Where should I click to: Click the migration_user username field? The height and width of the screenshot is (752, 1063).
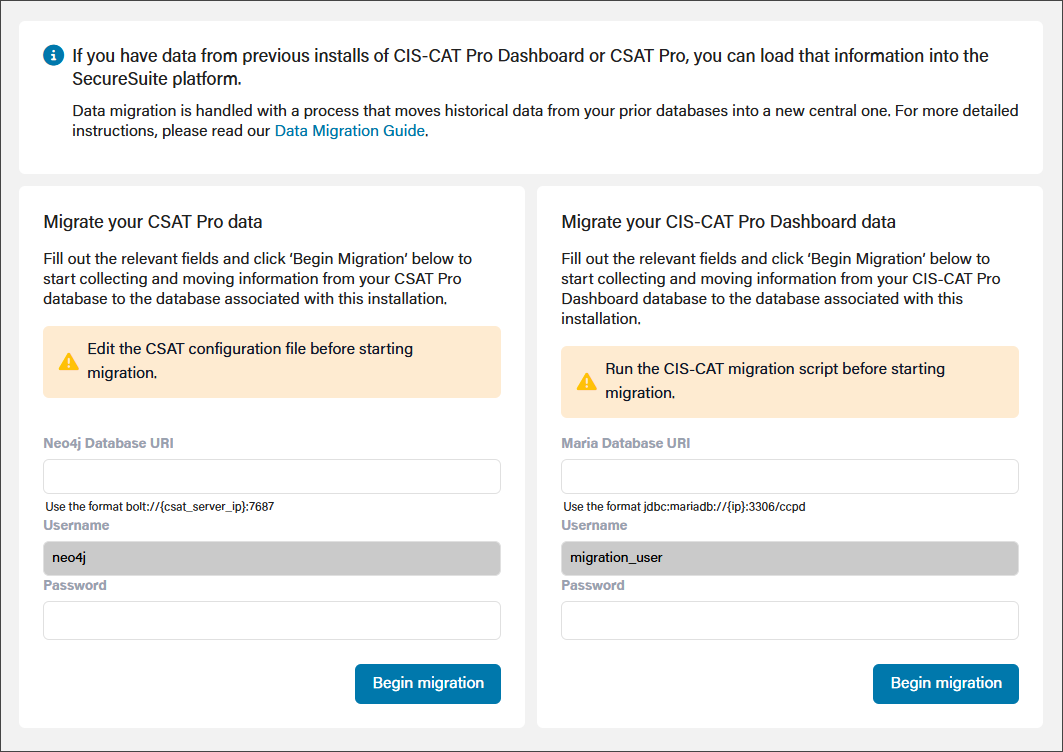(x=790, y=558)
